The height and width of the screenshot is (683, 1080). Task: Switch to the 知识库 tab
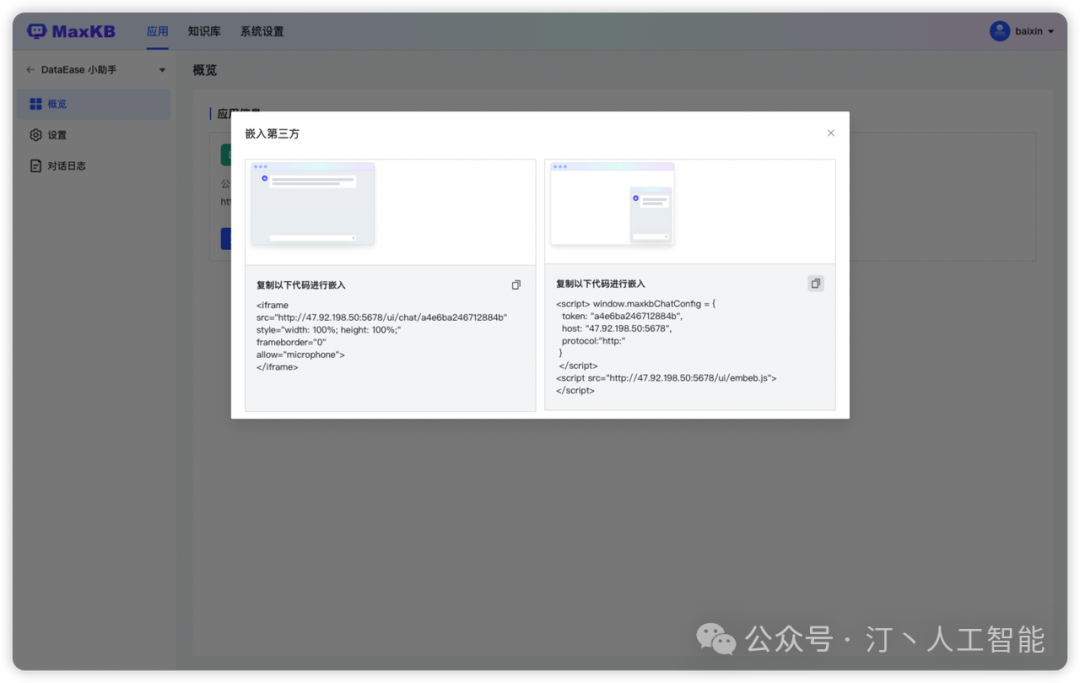coord(204,31)
